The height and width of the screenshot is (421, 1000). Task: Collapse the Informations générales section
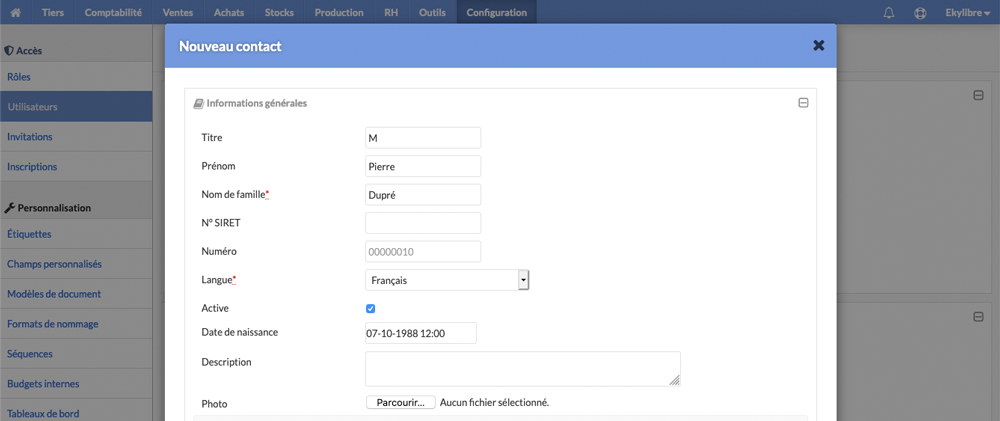804,103
